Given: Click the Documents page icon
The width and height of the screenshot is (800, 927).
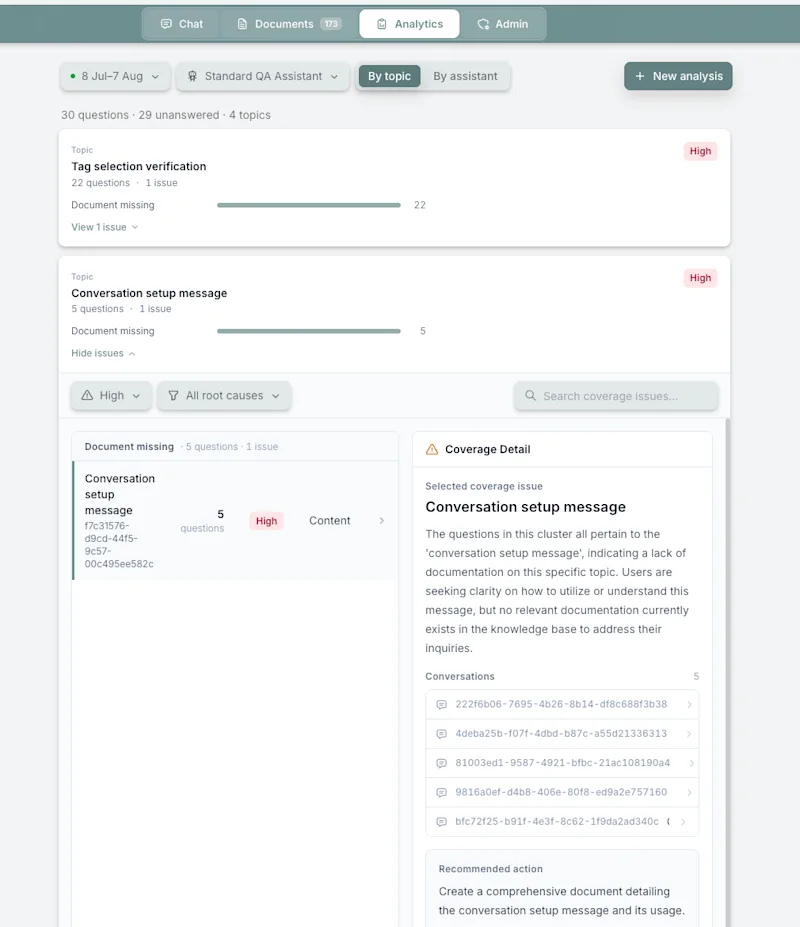Looking at the screenshot, I should 242,24.
